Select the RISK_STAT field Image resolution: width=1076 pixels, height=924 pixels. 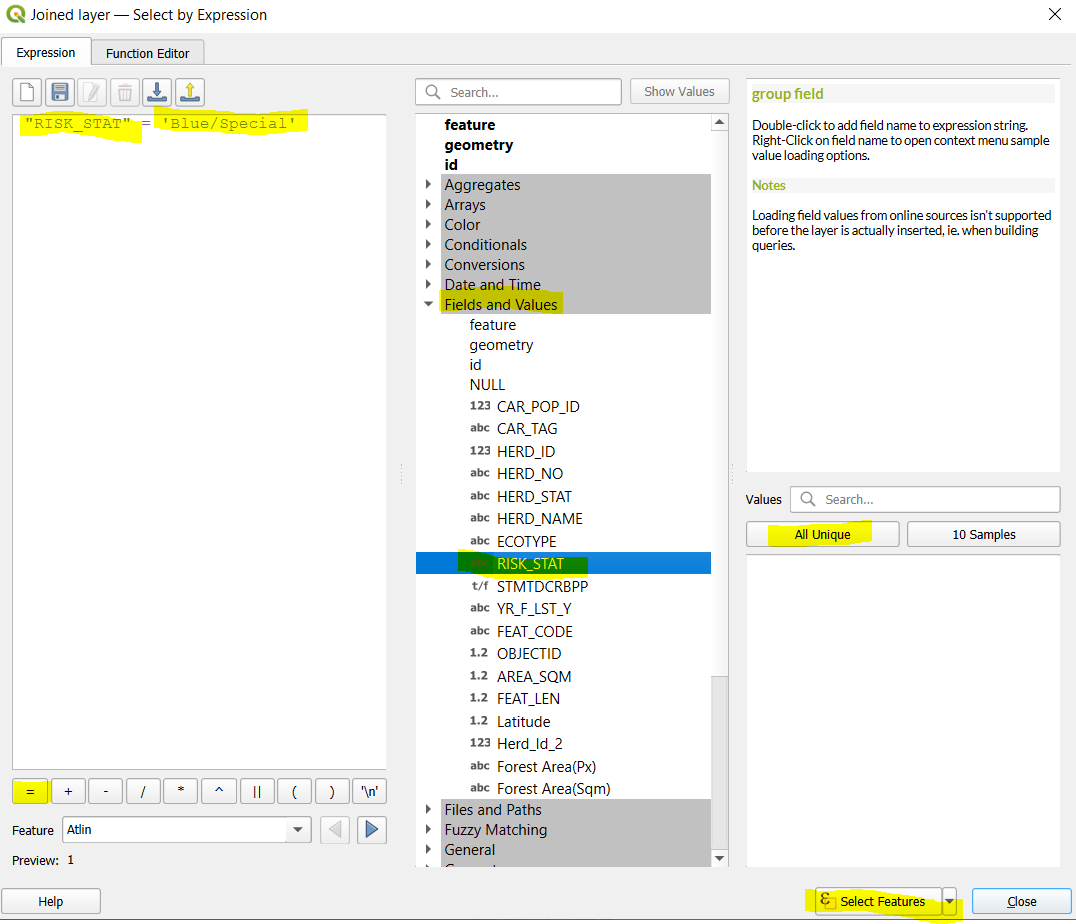click(530, 564)
